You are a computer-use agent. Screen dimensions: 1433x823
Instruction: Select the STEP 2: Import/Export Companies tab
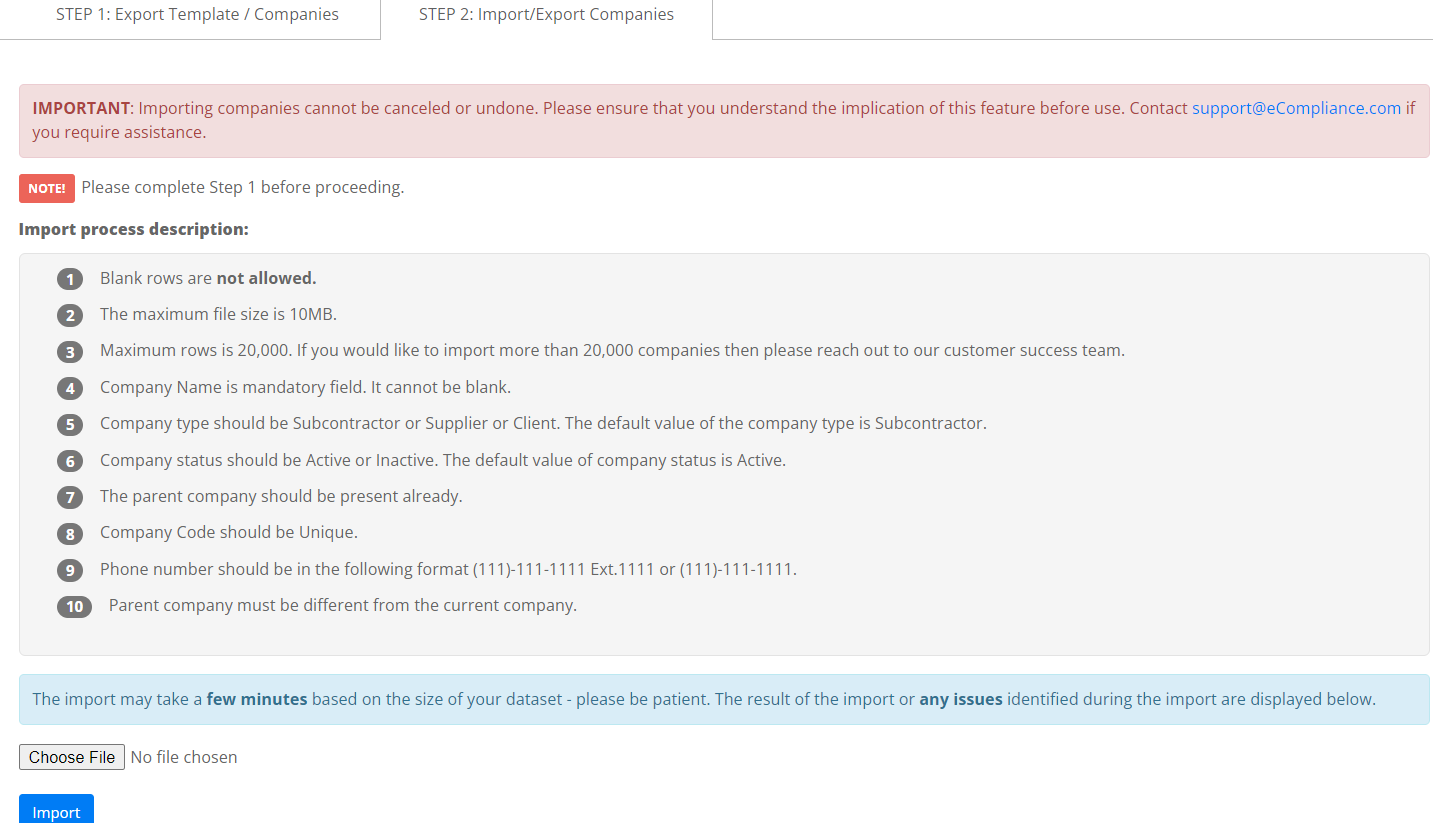point(546,15)
